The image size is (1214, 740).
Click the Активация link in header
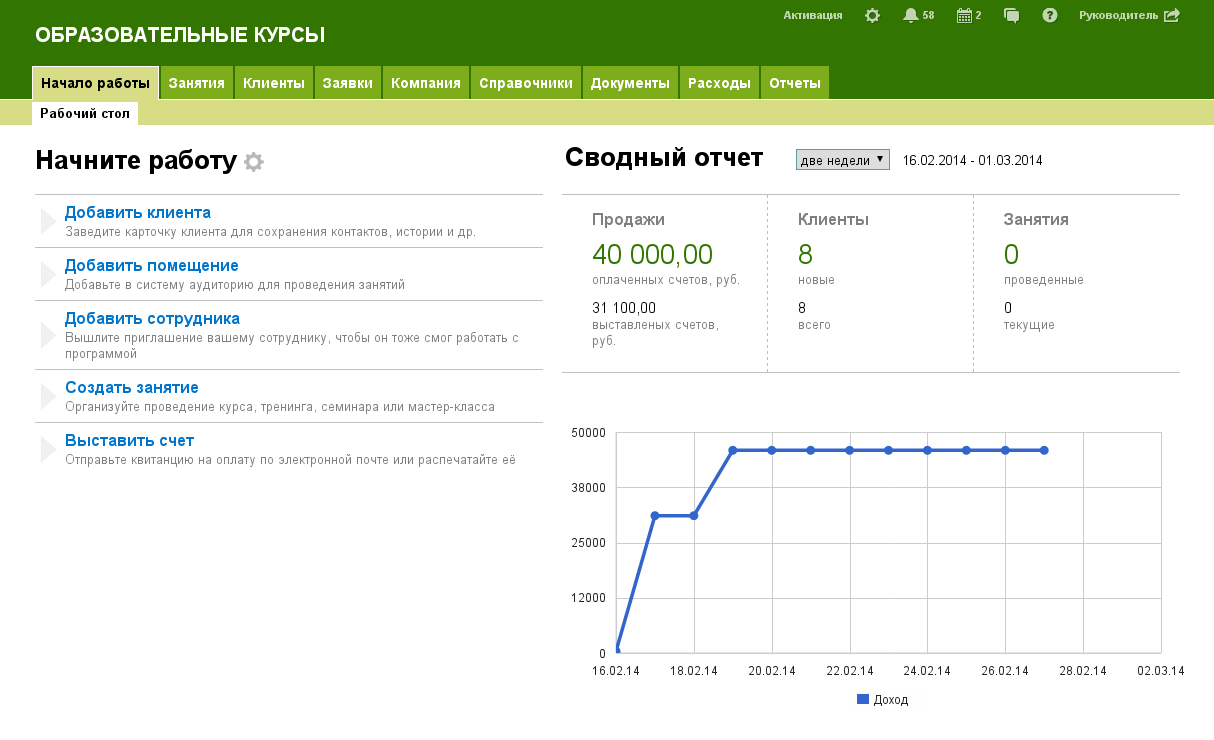tap(812, 15)
